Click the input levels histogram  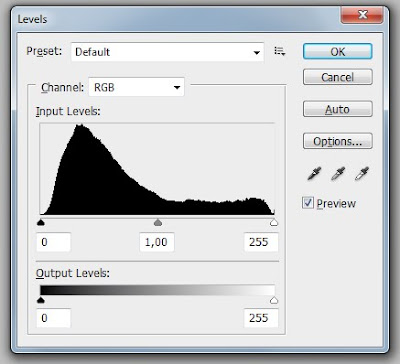[x=157, y=169]
